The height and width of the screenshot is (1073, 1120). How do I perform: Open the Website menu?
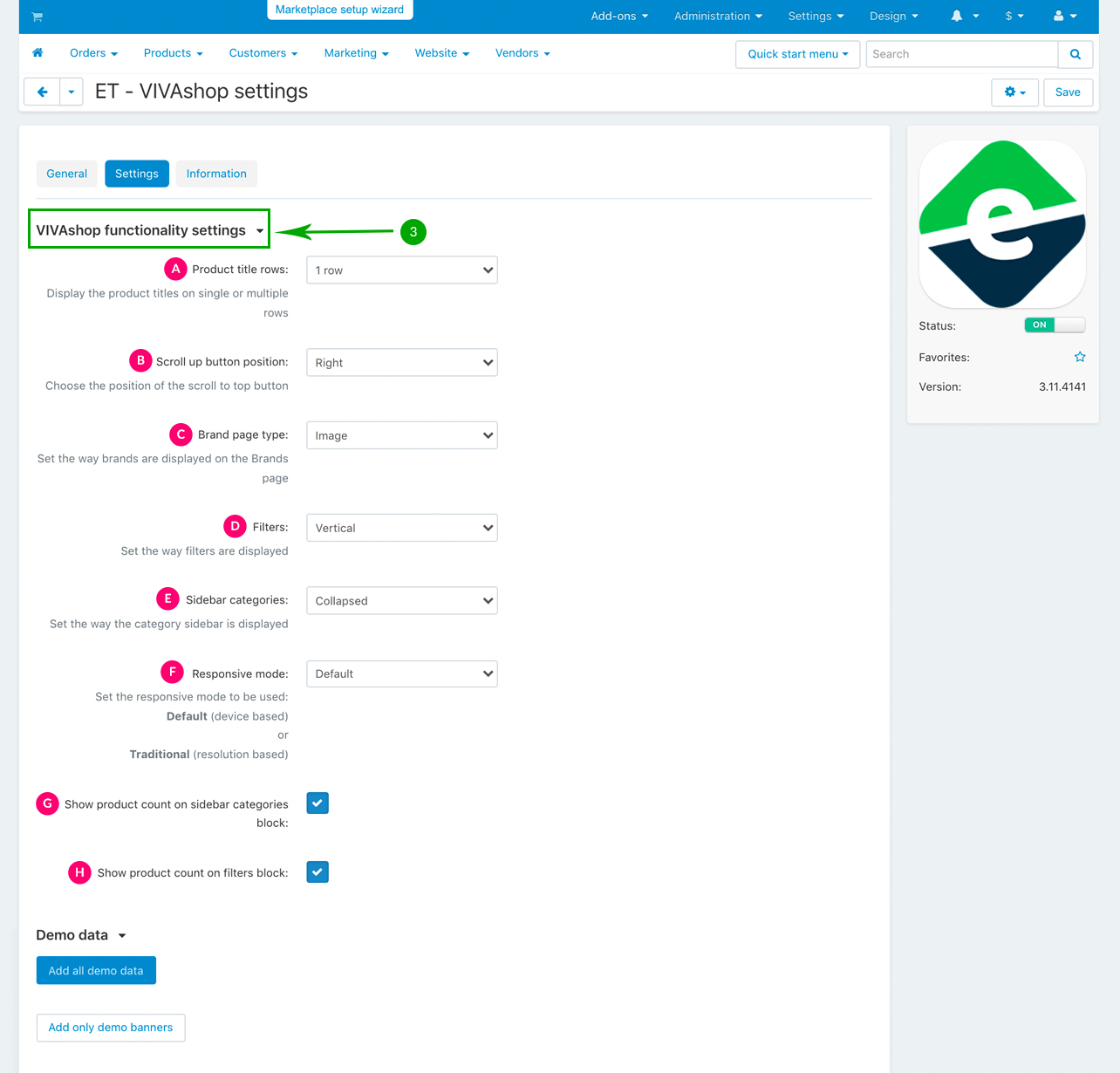(x=442, y=53)
